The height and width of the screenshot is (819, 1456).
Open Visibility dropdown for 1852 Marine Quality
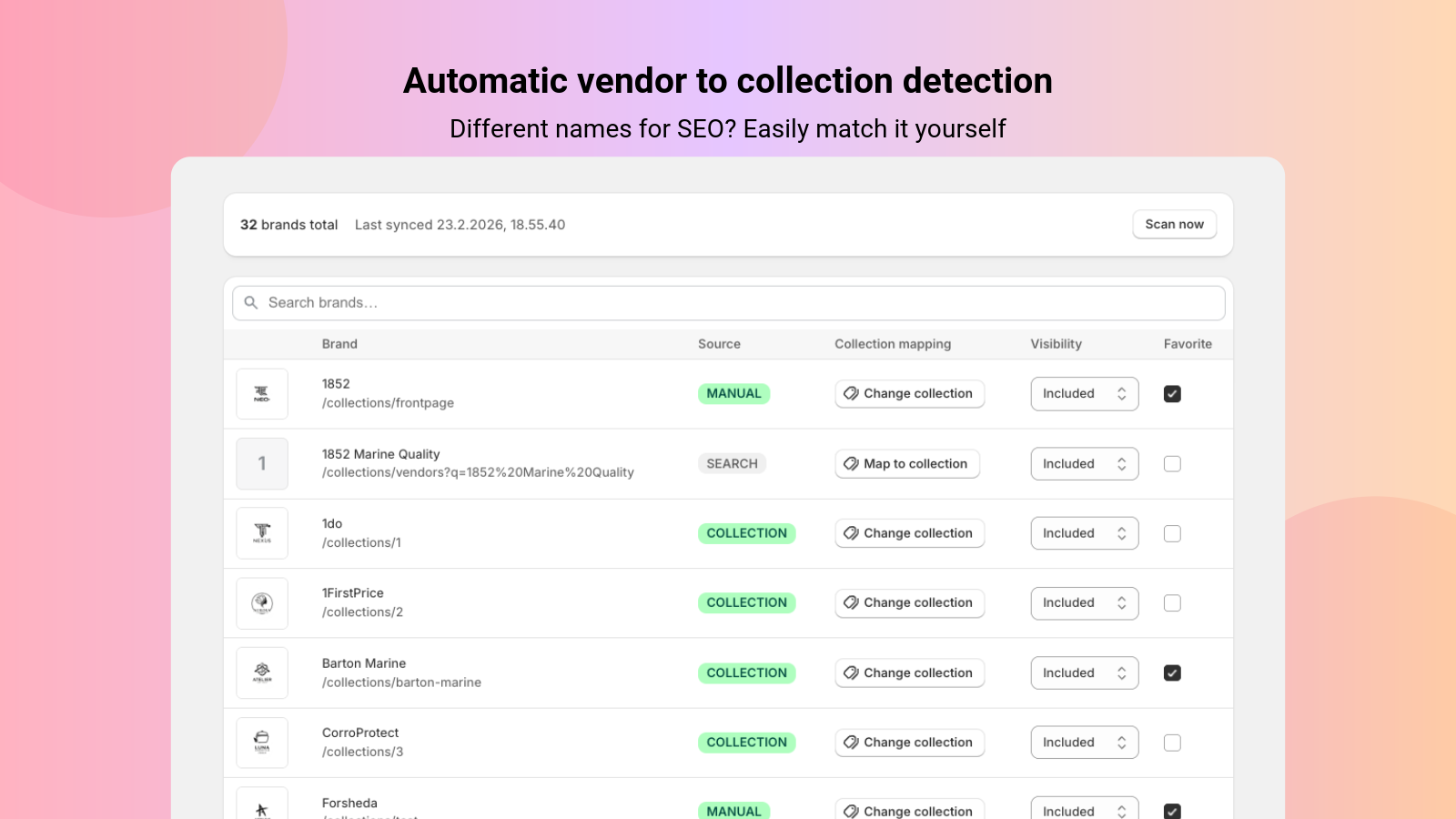1085,464
